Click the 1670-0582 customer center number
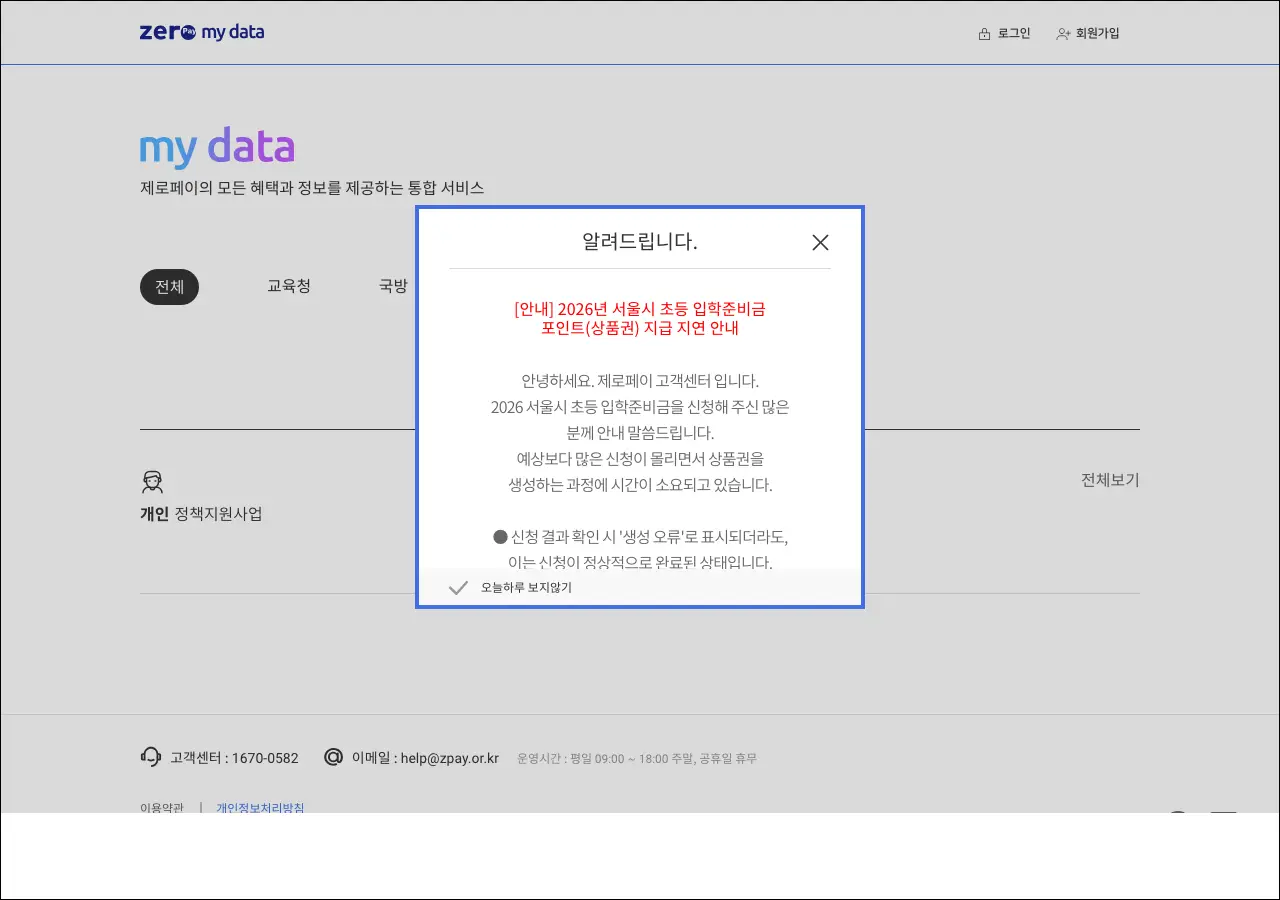The image size is (1280, 900). coord(264,758)
